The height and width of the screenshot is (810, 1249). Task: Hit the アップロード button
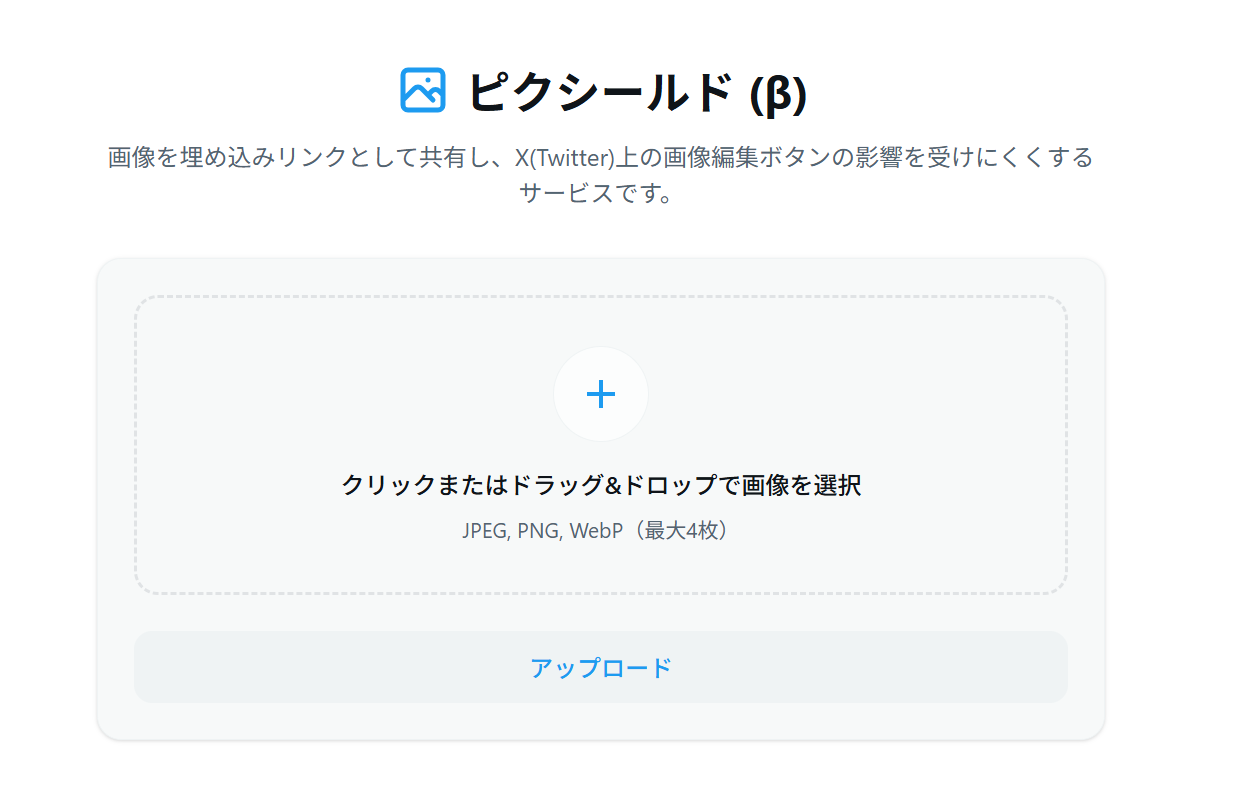click(601, 667)
